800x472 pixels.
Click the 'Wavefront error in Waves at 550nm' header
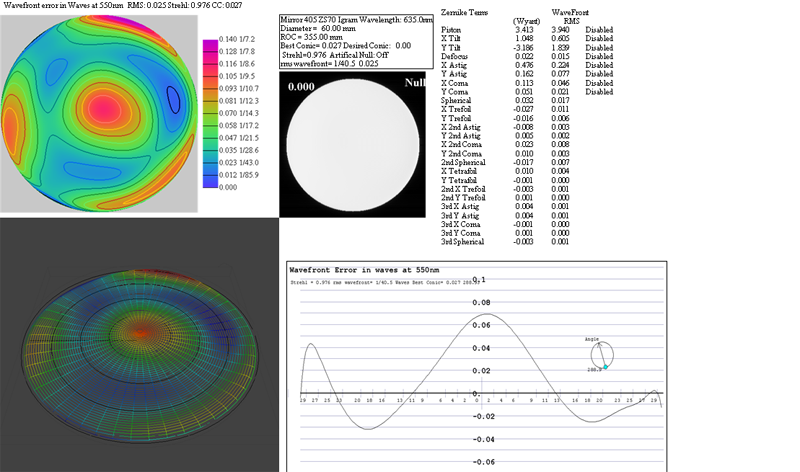point(63,5)
